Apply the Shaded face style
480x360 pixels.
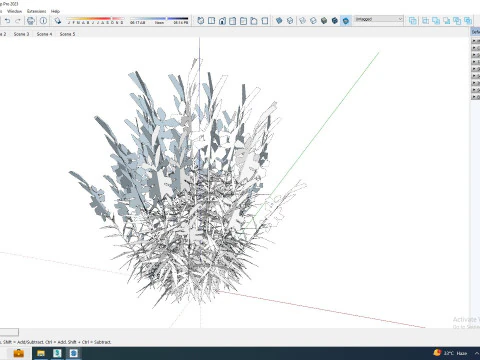point(324,21)
